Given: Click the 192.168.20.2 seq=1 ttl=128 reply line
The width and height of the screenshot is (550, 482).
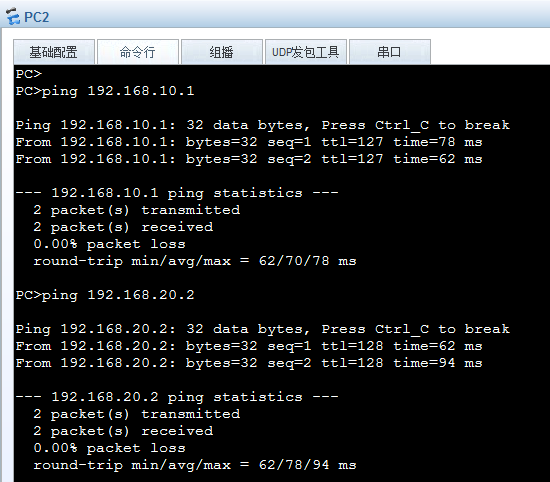Looking at the screenshot, I should [x=249, y=346].
